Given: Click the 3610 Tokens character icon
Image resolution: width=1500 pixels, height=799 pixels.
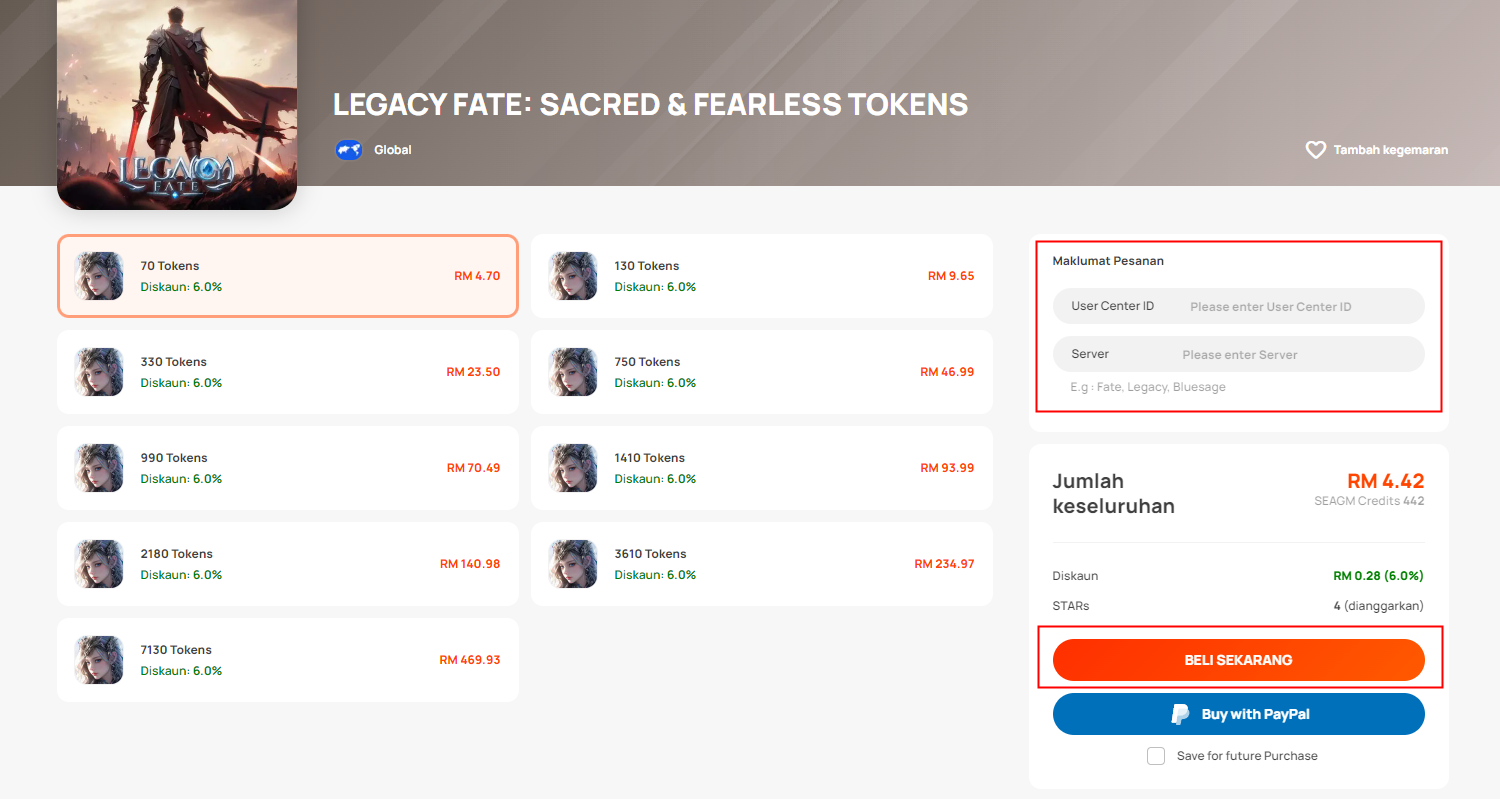Looking at the screenshot, I should 573,564.
